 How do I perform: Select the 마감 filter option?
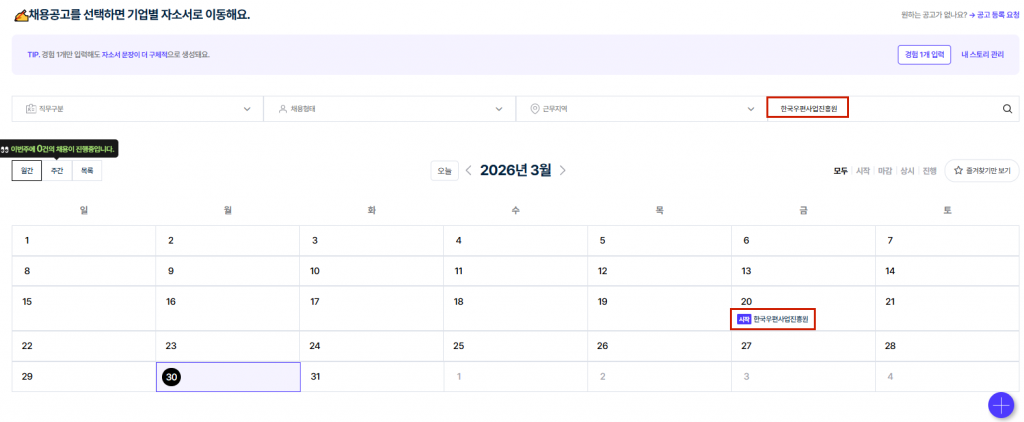click(884, 171)
